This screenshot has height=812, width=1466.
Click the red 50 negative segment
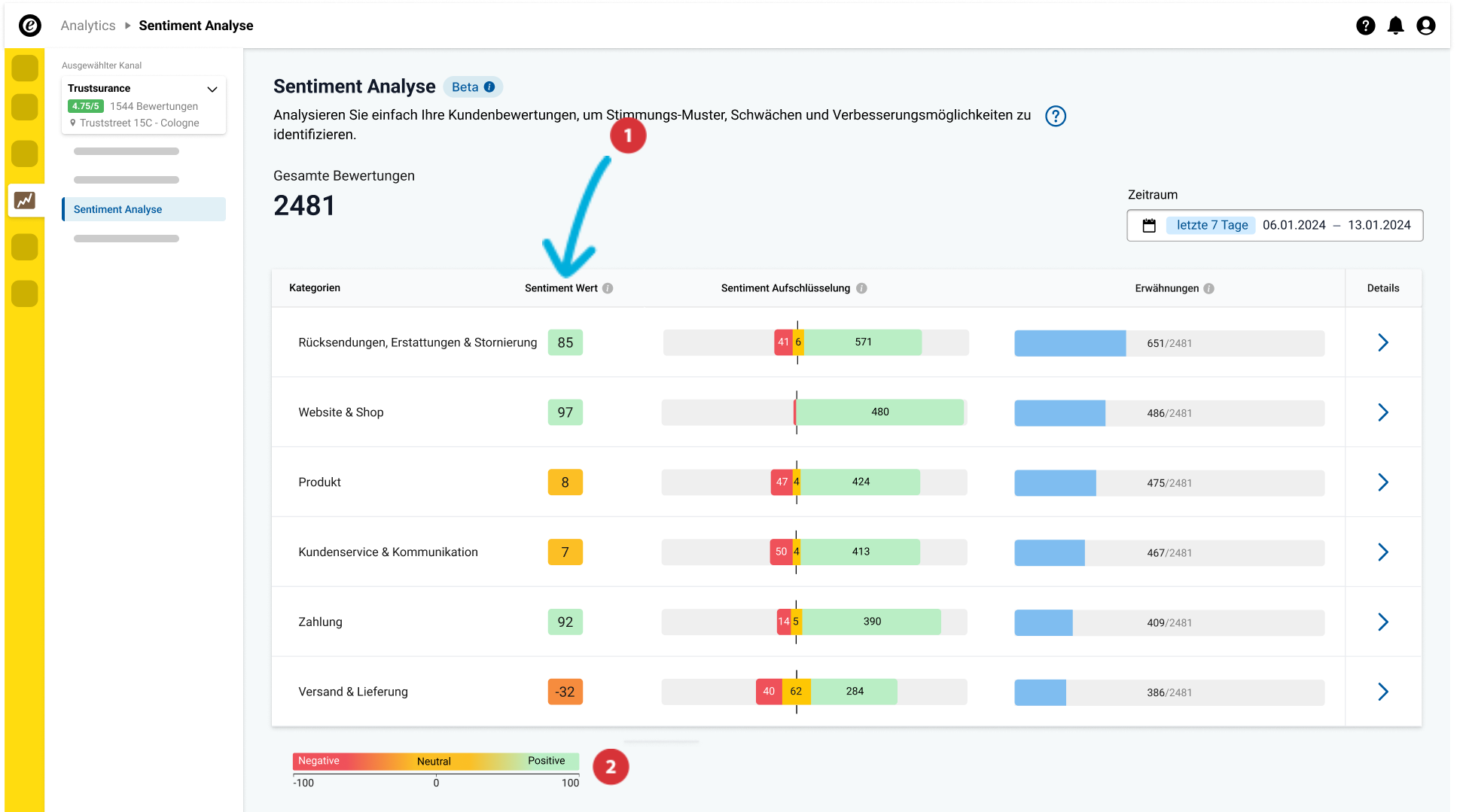[x=781, y=552]
